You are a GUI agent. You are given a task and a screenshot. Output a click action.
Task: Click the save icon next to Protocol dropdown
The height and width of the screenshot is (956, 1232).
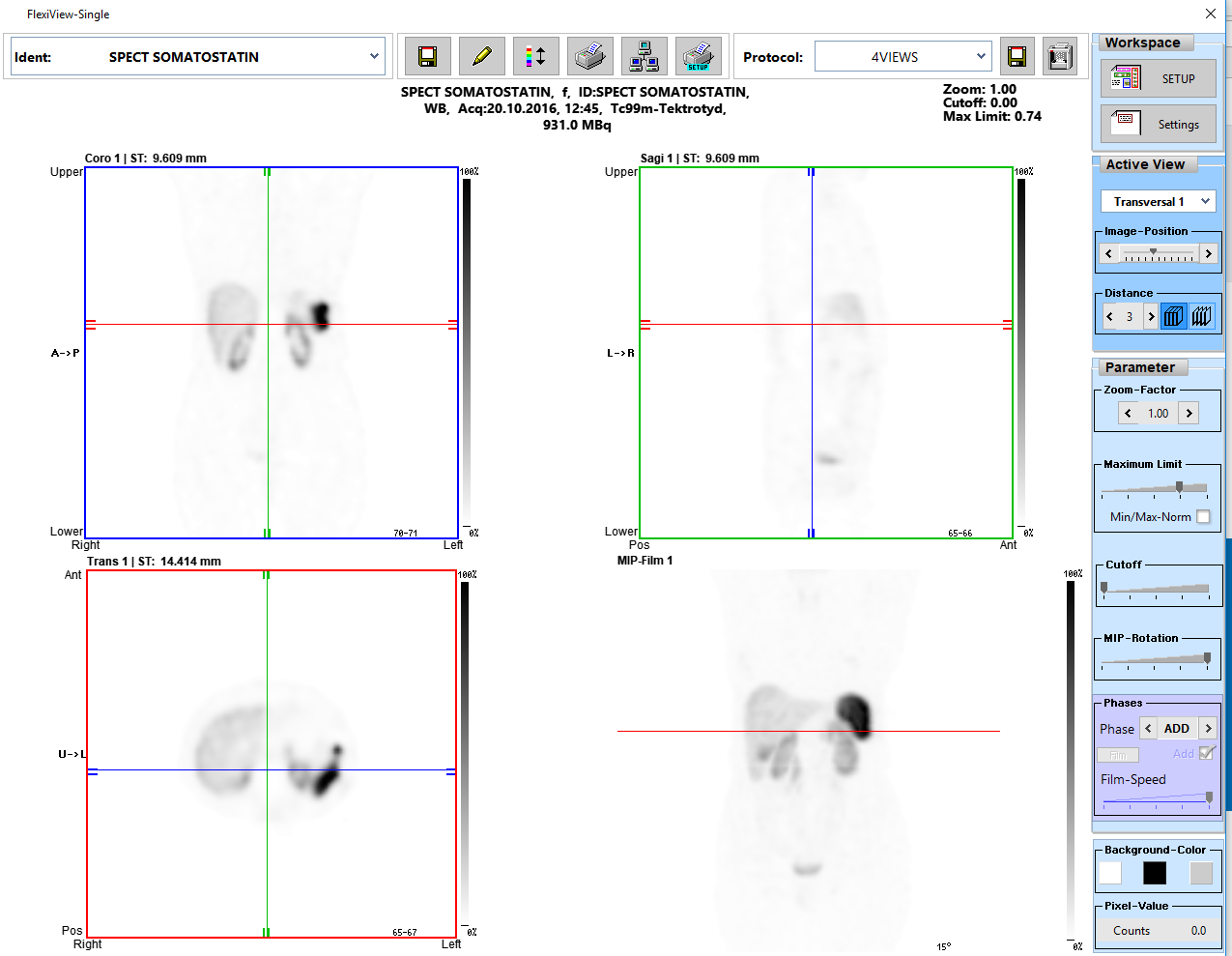[1017, 57]
